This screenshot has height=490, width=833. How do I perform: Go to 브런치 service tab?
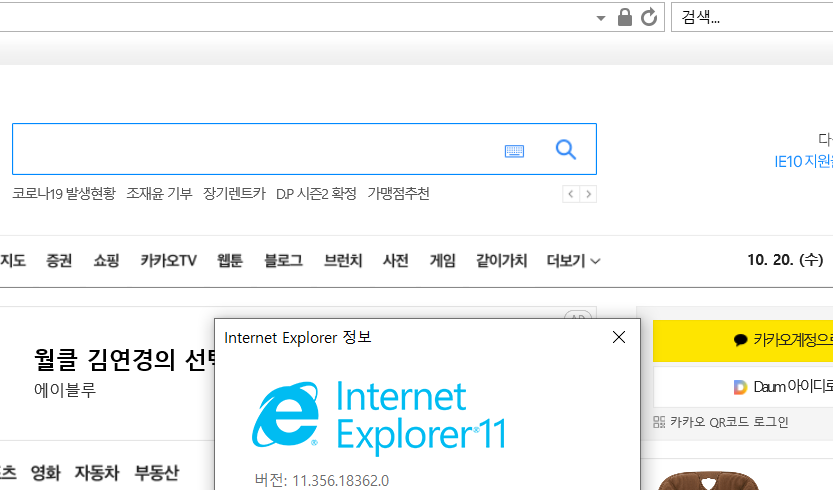point(343,260)
